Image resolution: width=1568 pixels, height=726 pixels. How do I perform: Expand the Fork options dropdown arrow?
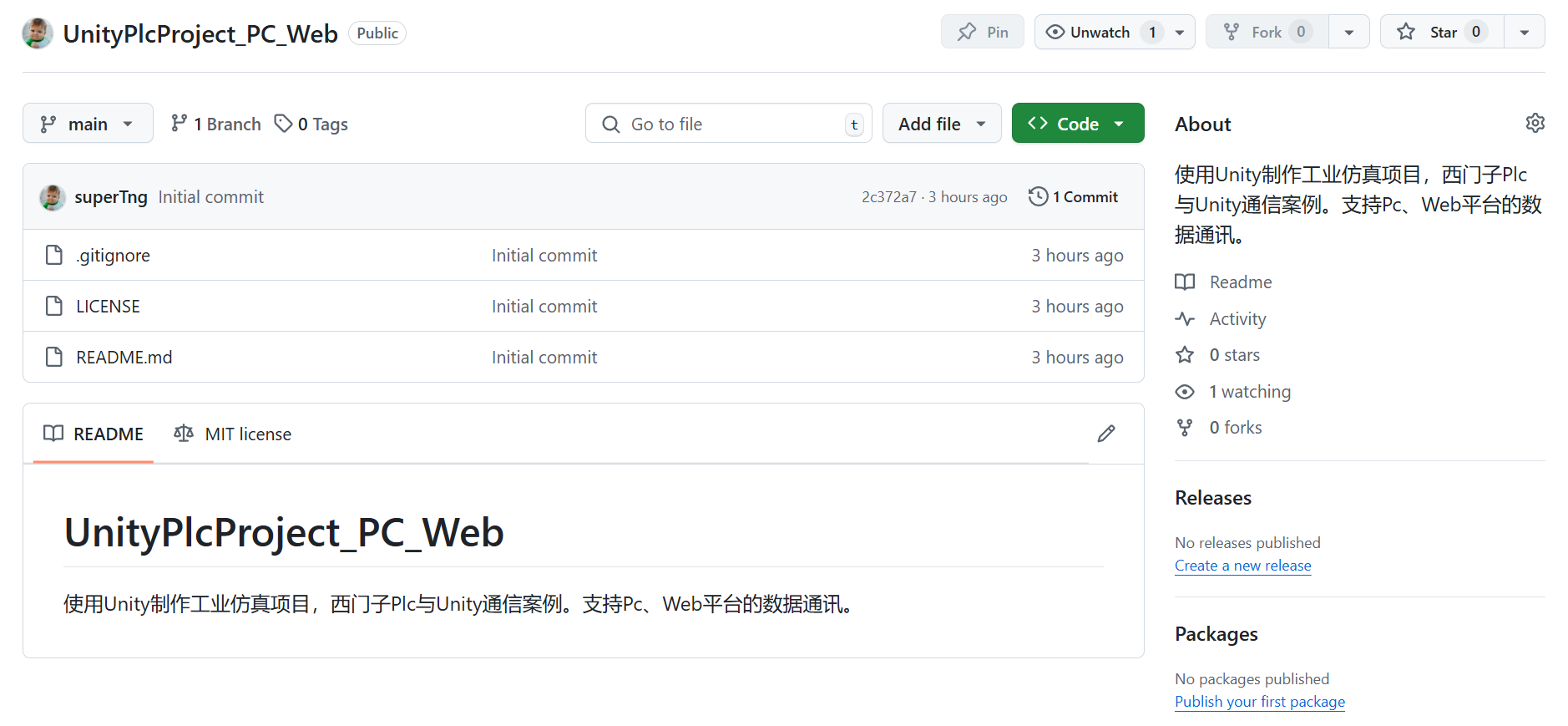[1349, 32]
